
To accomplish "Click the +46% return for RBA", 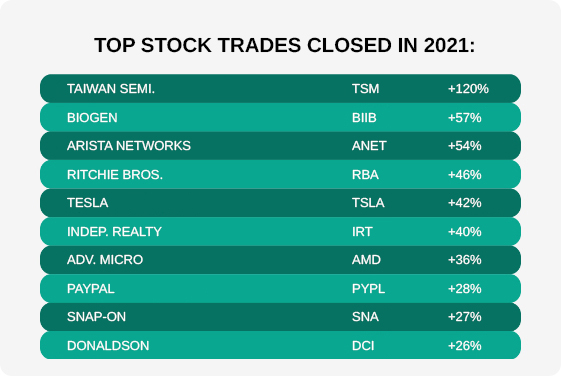I will pyautogui.click(x=464, y=175).
